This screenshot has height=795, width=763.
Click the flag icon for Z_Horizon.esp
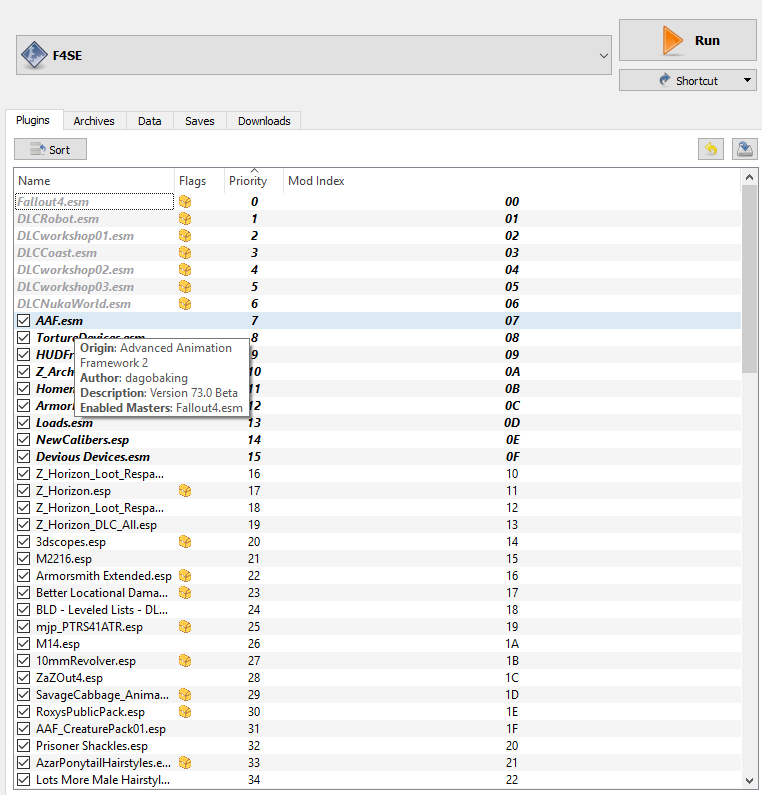(185, 491)
